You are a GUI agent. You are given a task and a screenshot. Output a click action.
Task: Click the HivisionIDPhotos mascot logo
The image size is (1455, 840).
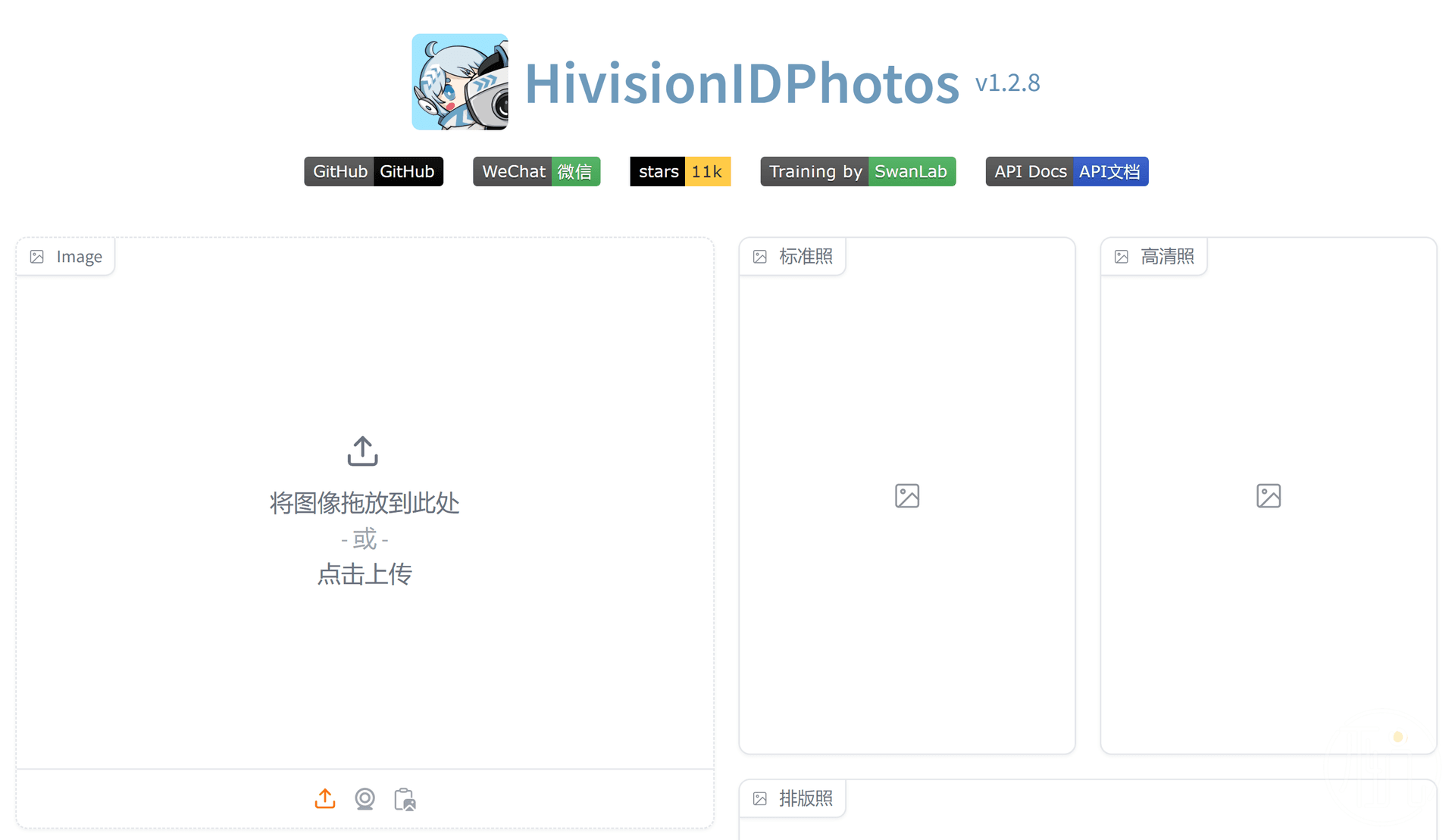(460, 82)
